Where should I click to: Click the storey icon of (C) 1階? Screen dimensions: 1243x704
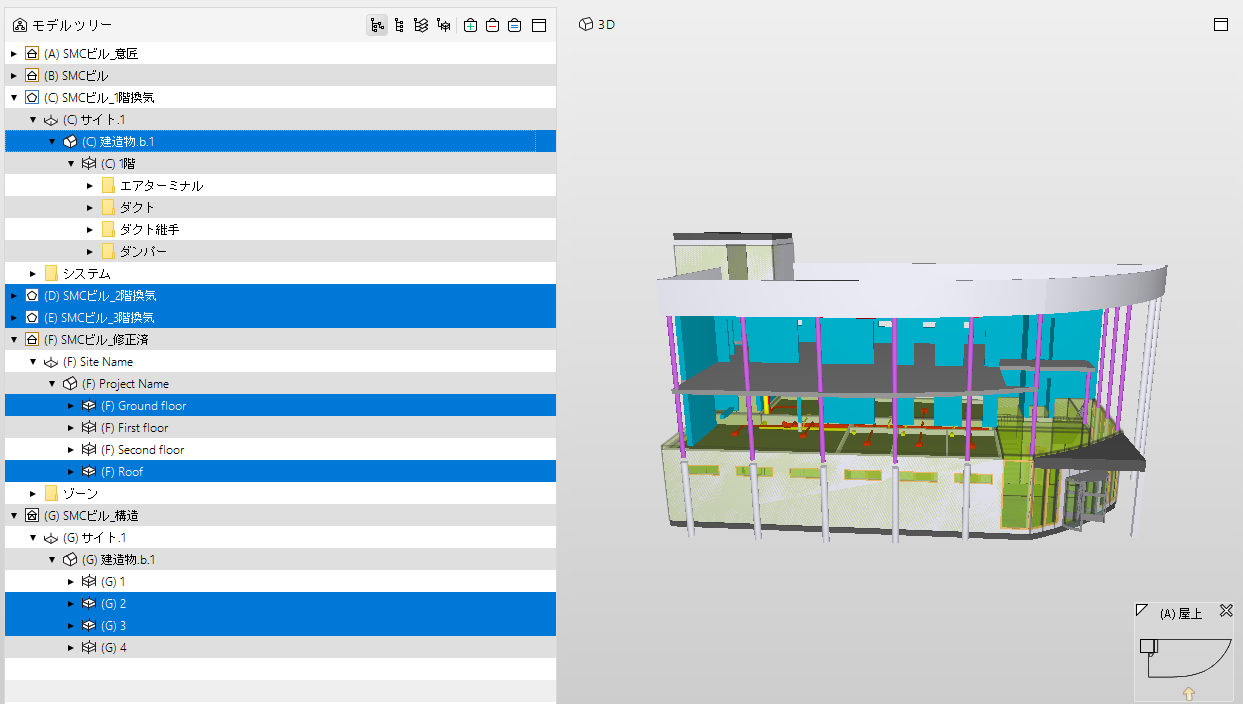pyautogui.click(x=89, y=163)
